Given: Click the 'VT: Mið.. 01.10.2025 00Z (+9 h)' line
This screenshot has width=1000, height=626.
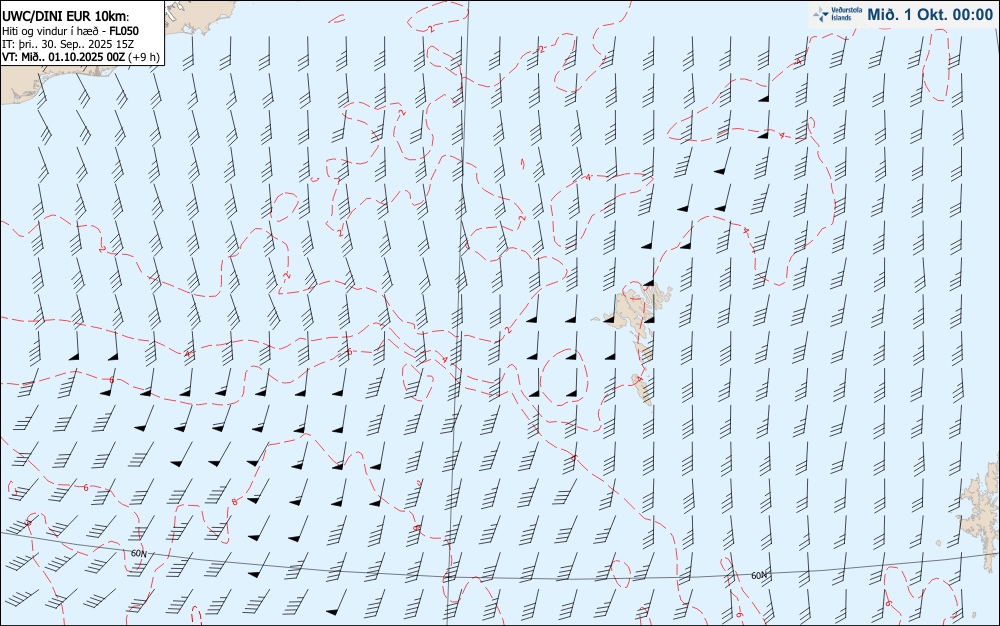Looking at the screenshot, I should pos(80,57).
